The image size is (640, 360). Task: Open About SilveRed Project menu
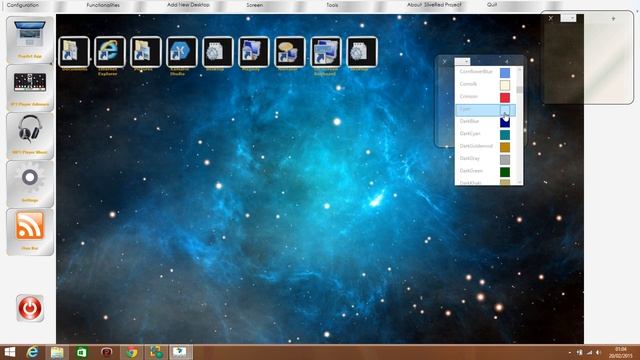pos(434,5)
